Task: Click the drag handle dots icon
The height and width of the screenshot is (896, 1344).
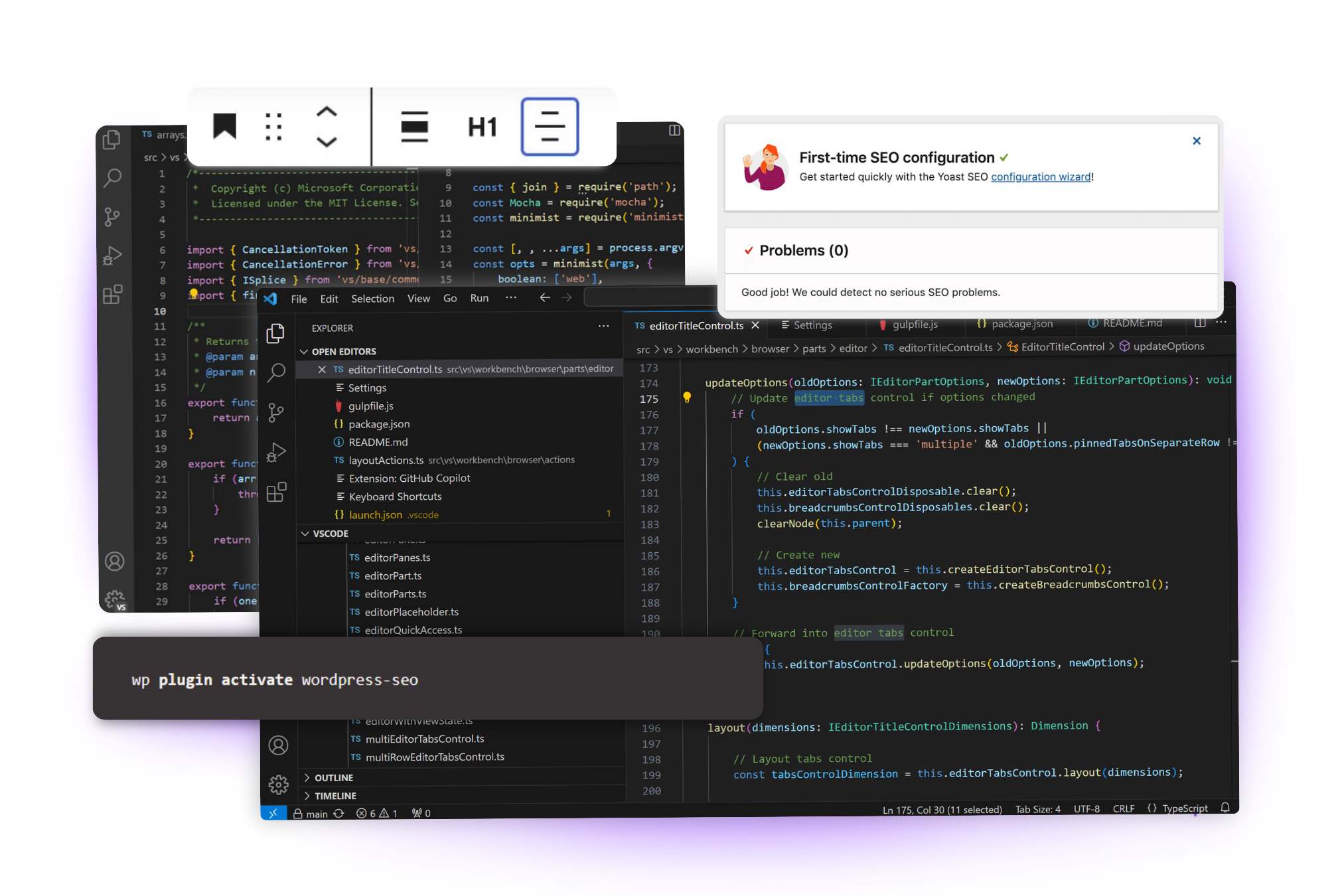Action: [273, 126]
